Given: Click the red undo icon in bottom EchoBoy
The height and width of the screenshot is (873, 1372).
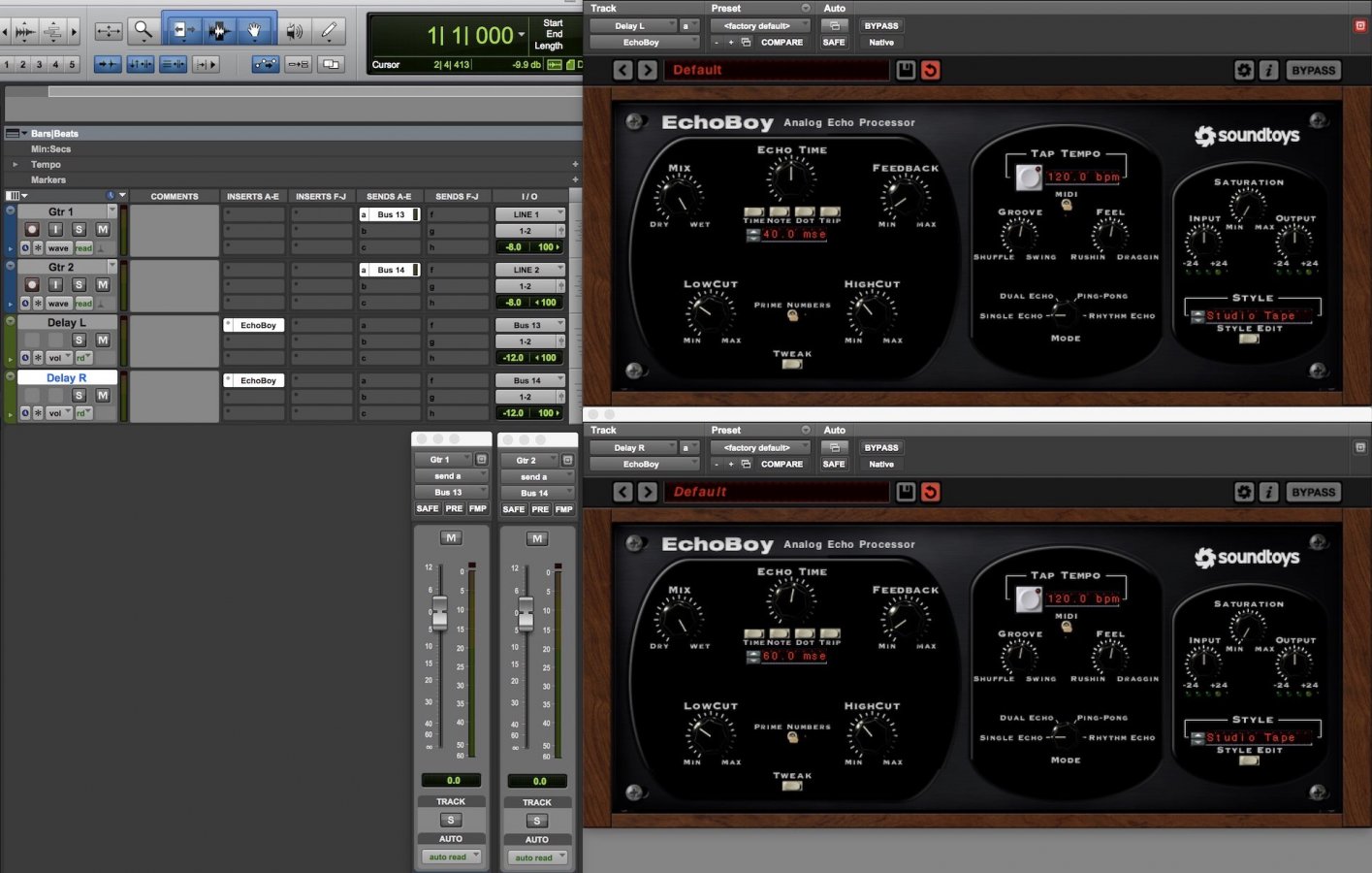Looking at the screenshot, I should (930, 492).
